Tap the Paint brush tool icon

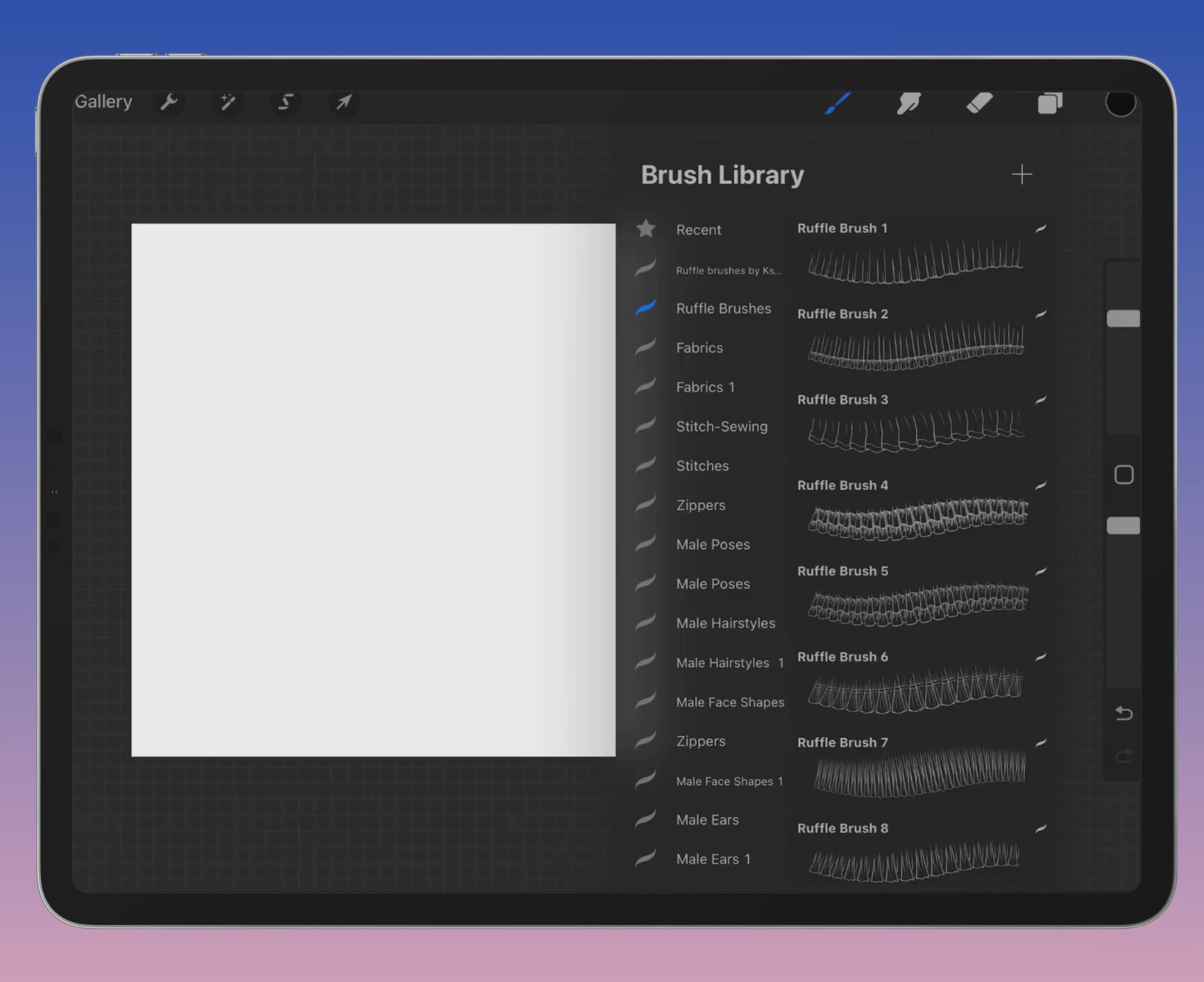[838, 103]
